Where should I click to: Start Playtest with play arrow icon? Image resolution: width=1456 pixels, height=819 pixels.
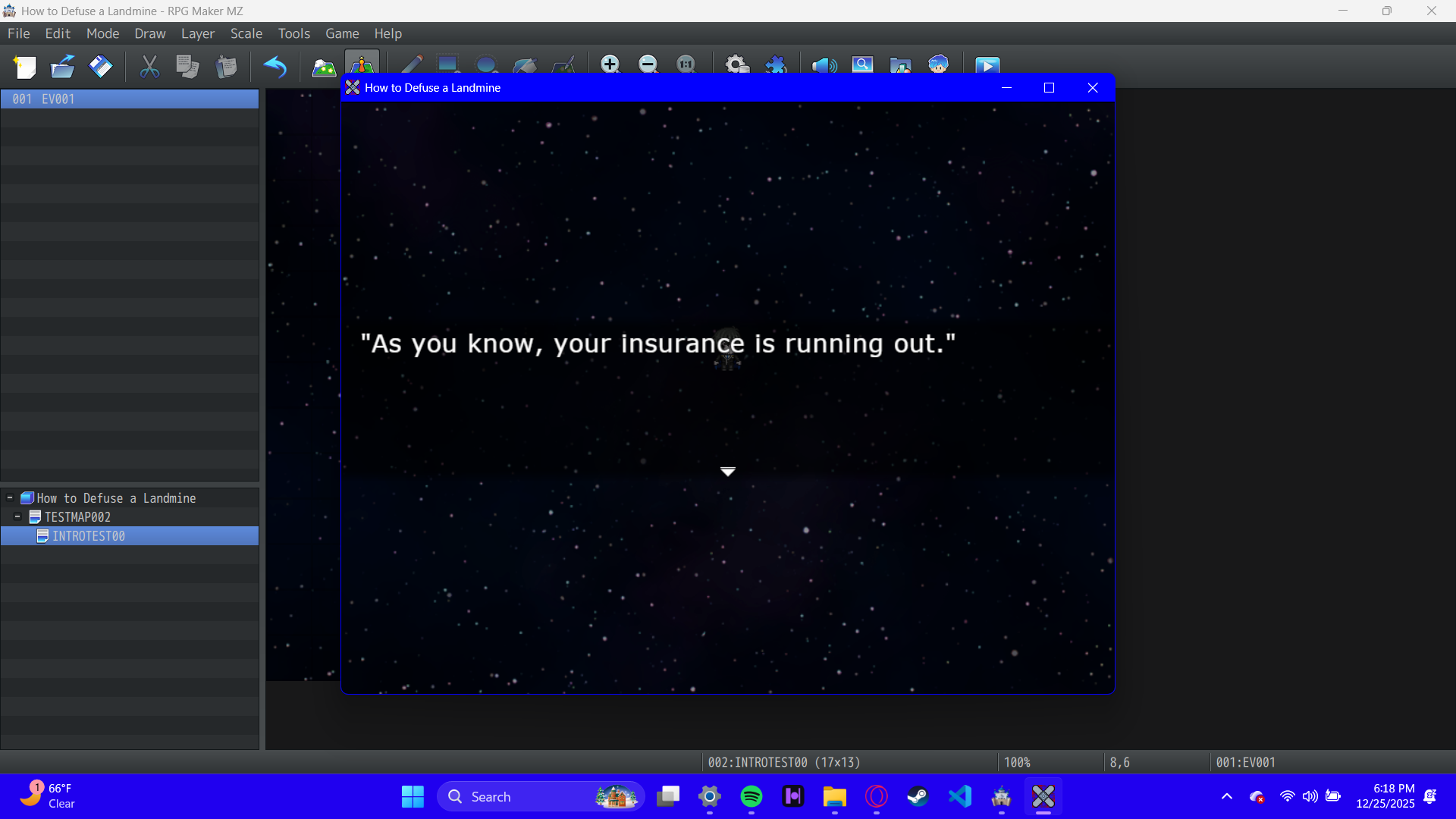coord(987,65)
